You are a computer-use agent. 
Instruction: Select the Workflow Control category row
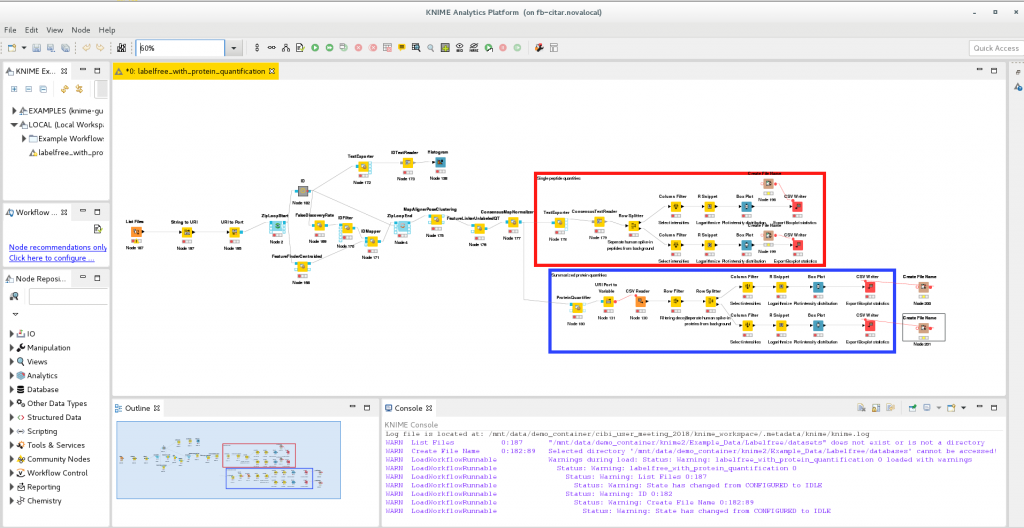[57, 473]
